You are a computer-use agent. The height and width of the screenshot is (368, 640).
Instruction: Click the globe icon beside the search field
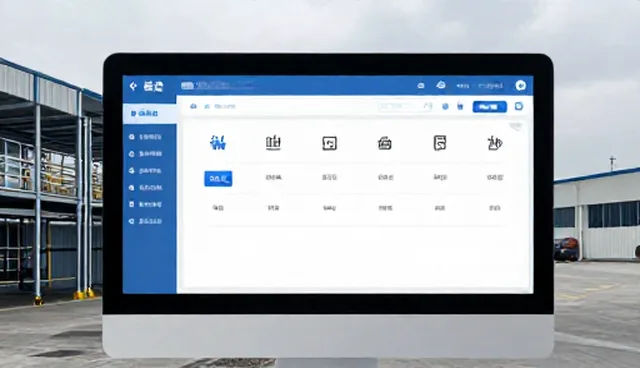[445, 106]
